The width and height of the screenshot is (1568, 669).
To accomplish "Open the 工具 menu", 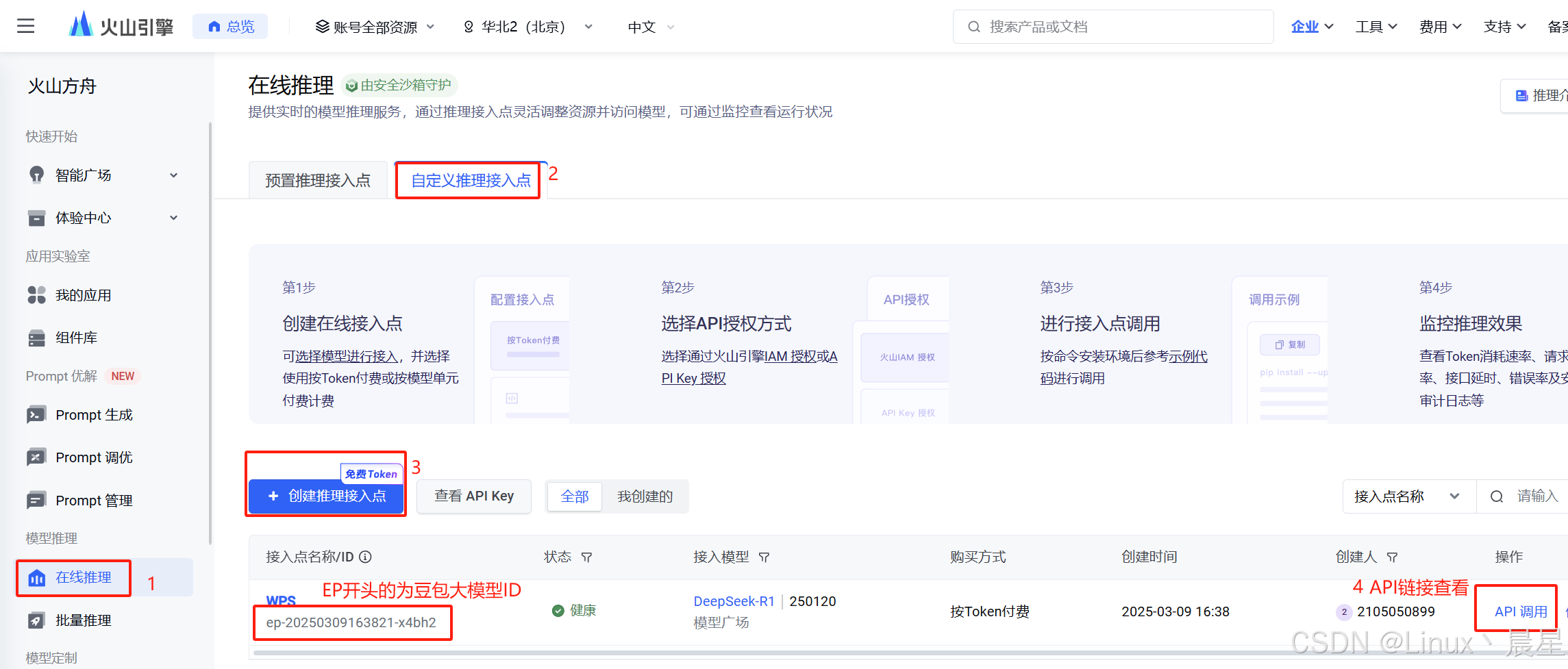I will point(1376,27).
